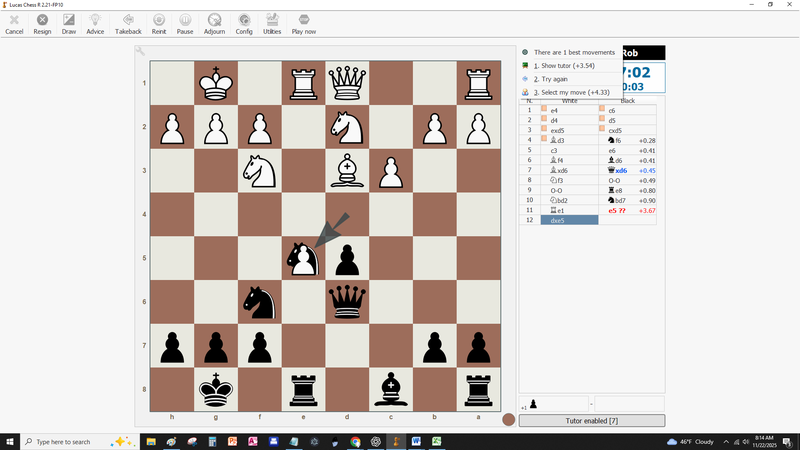Open the Config dropdown in the toolbar
Image resolution: width=800 pixels, height=450 pixels.
[244, 23]
